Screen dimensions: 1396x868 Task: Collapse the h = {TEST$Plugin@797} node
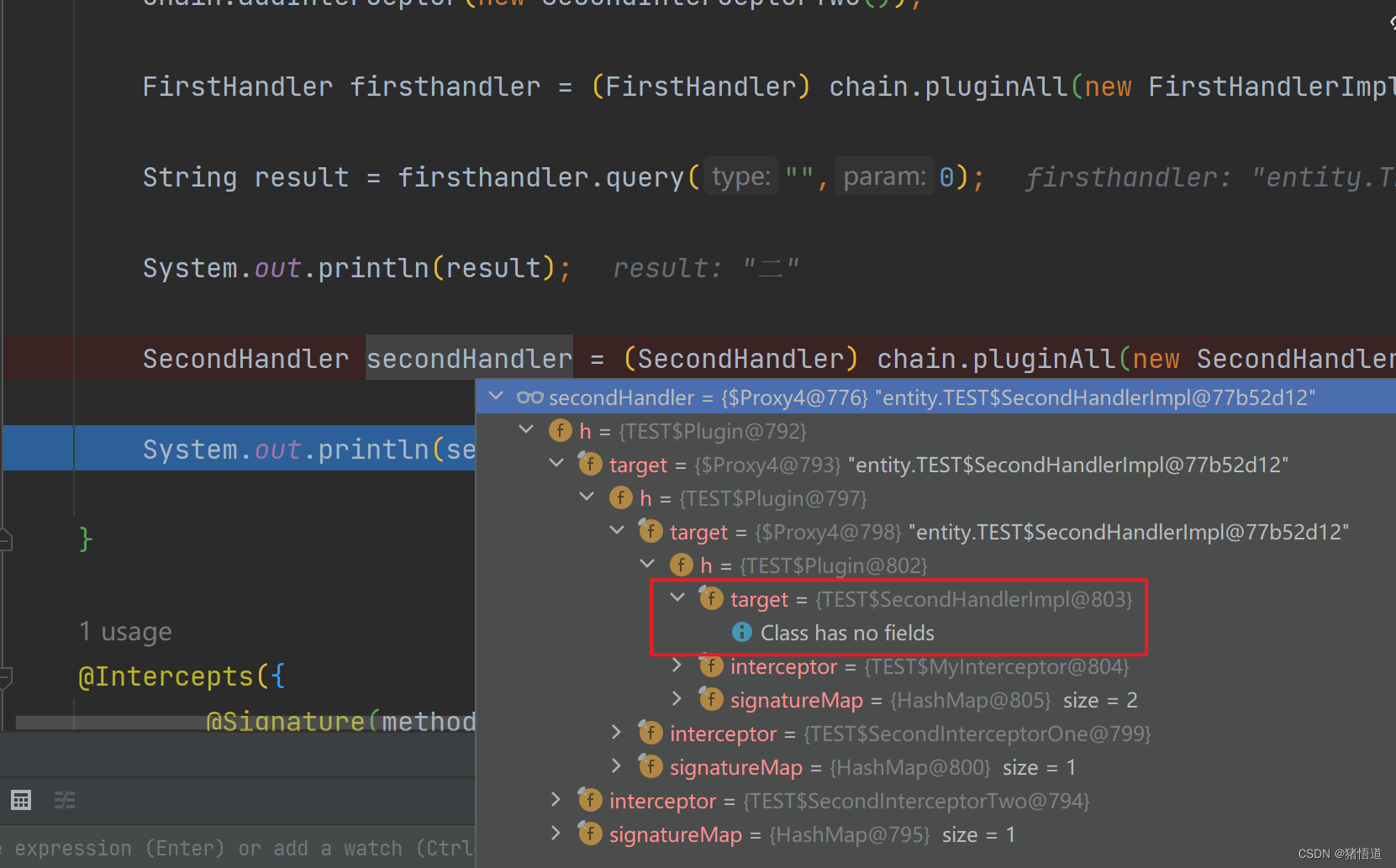pos(587,497)
